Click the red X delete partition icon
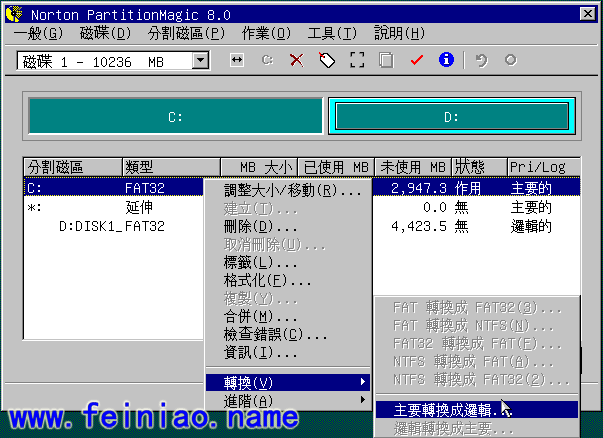Screen dimensions: 603x438 296,60
